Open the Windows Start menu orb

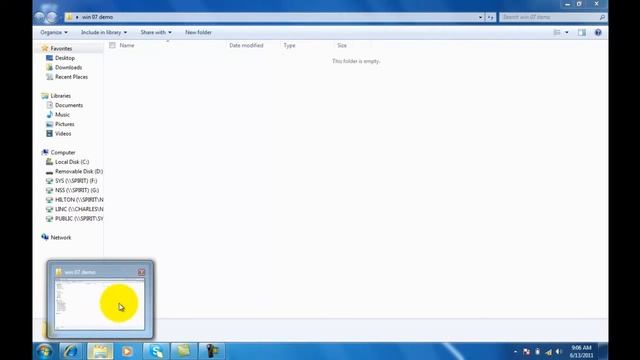(44, 351)
